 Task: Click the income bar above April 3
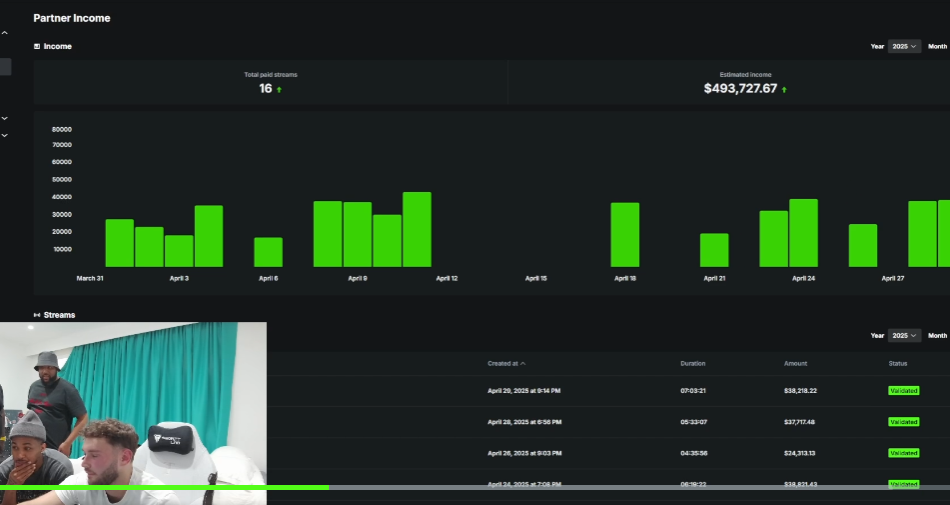[x=179, y=251]
